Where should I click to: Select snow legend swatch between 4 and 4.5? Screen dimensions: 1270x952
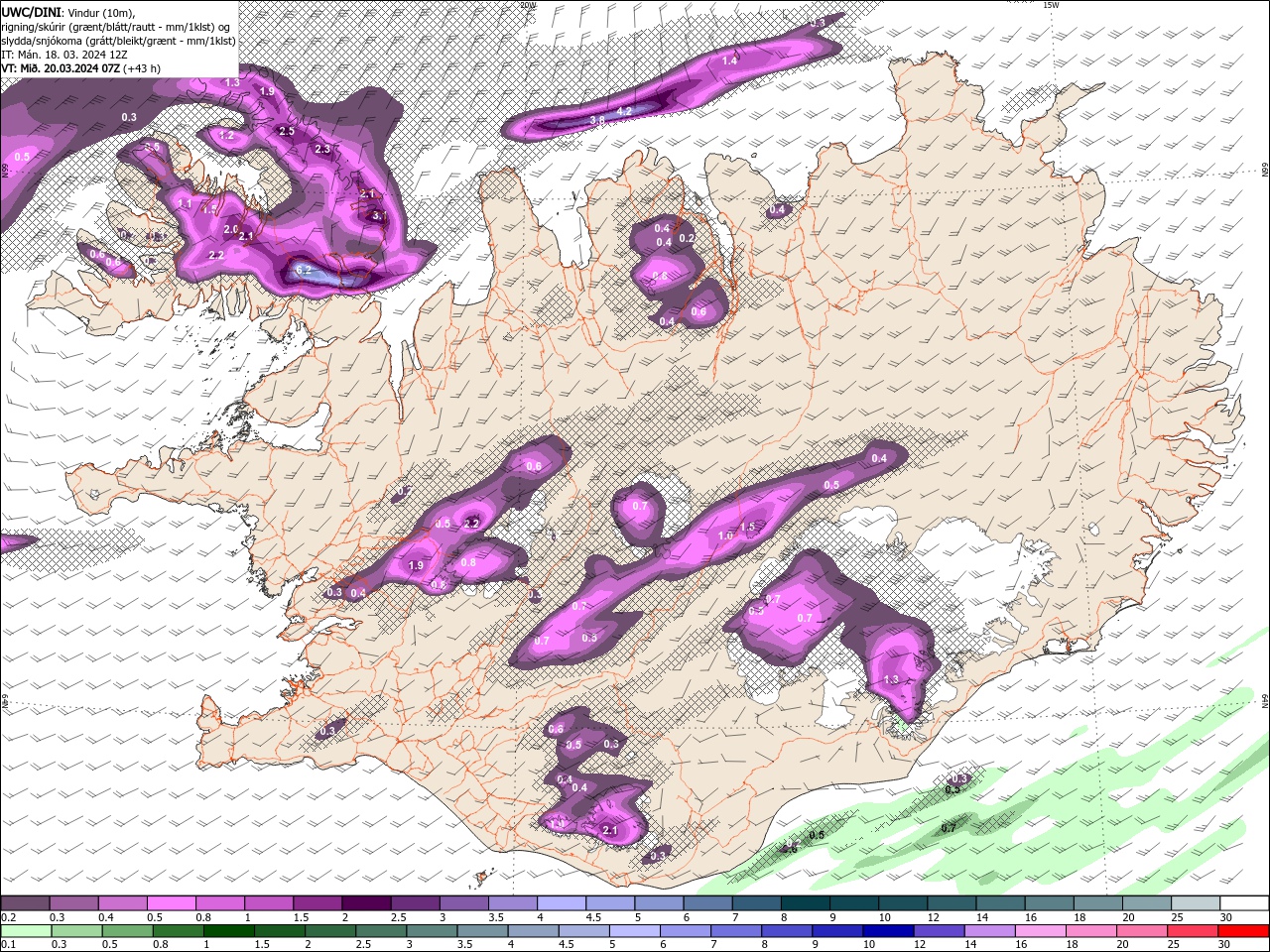pos(561,903)
